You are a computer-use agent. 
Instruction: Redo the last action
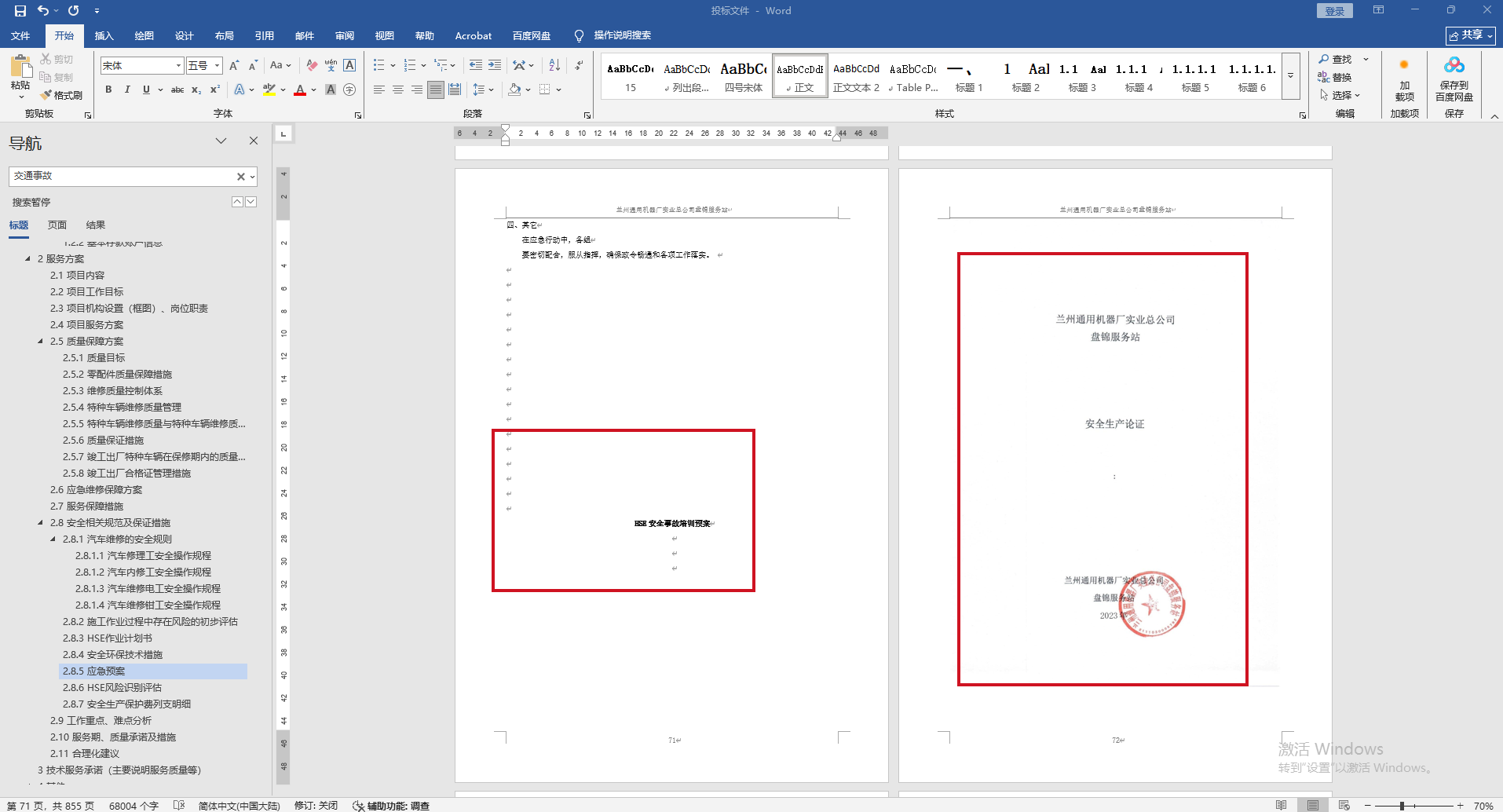tap(73, 11)
